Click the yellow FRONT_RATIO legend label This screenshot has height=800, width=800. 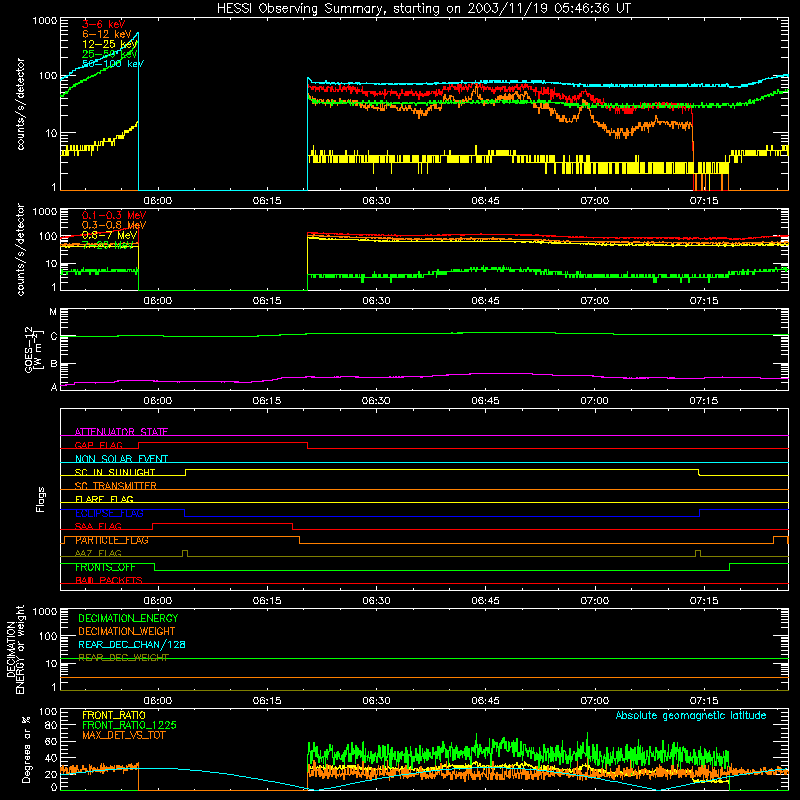114,715
